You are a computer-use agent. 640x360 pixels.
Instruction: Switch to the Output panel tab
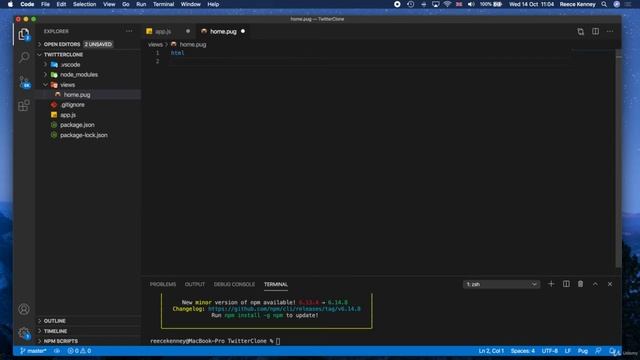pos(195,284)
